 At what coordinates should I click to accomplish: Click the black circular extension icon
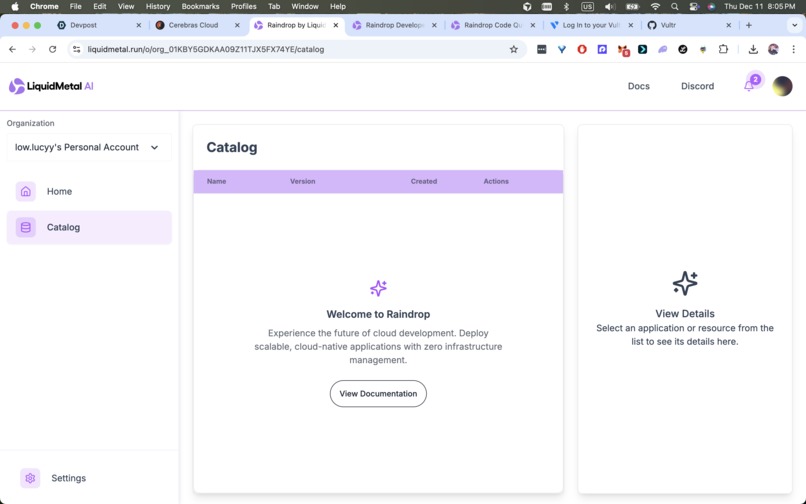pyautogui.click(x=683, y=49)
